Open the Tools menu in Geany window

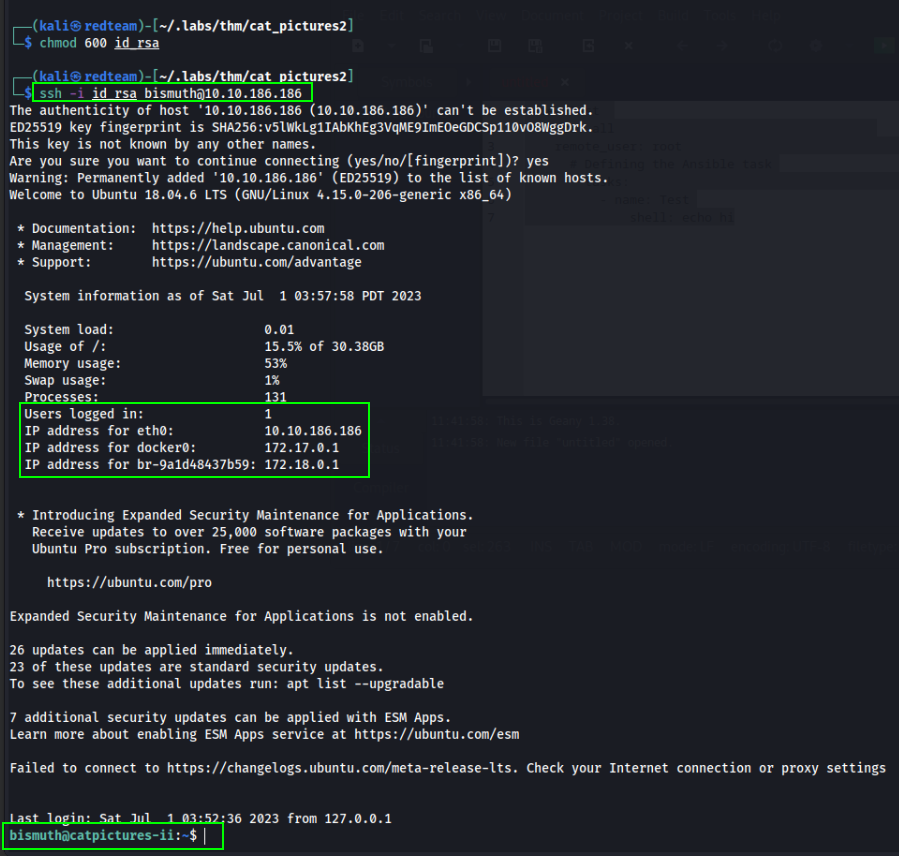tap(720, 15)
